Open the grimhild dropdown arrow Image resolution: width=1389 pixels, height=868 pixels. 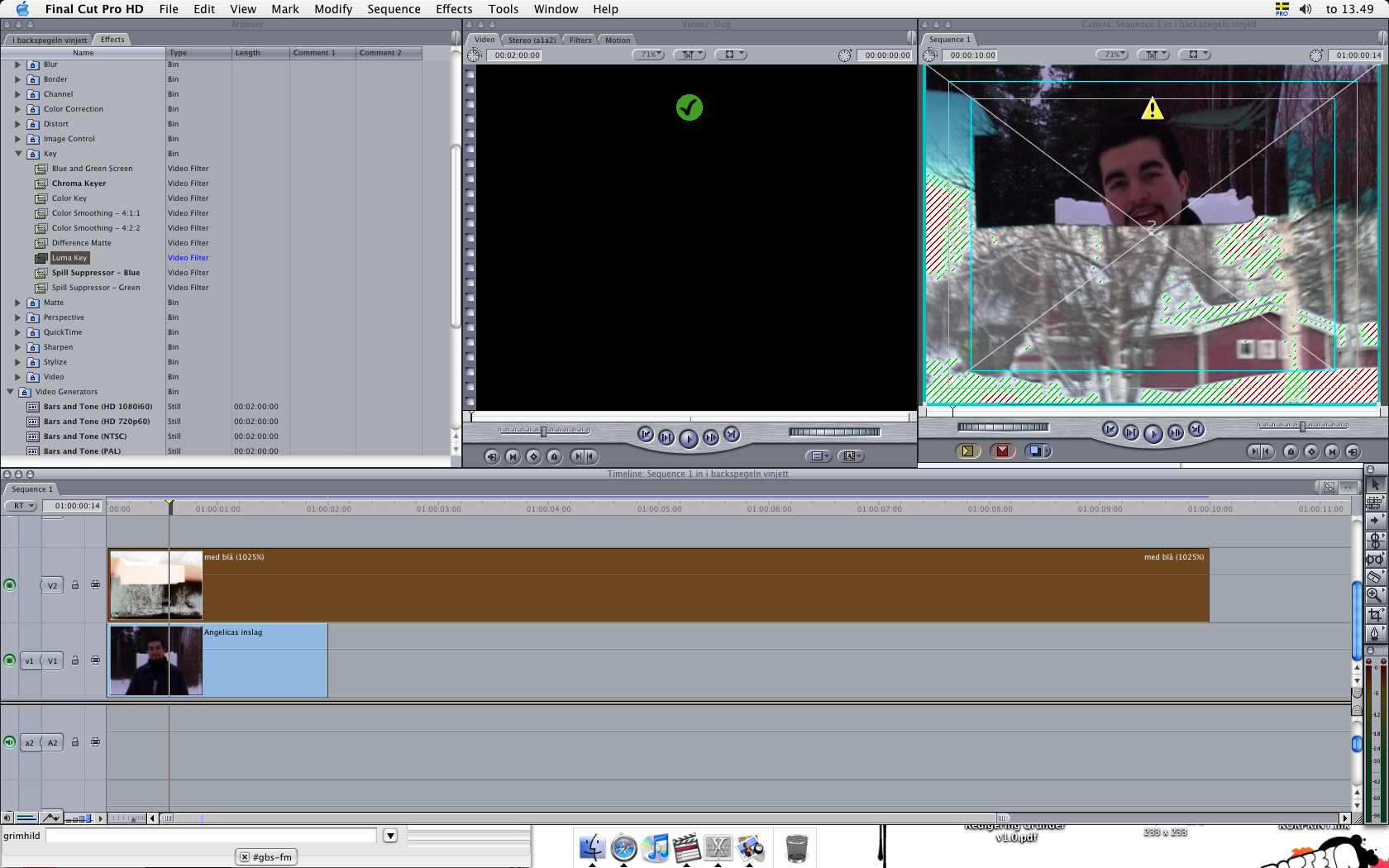pyautogui.click(x=390, y=836)
